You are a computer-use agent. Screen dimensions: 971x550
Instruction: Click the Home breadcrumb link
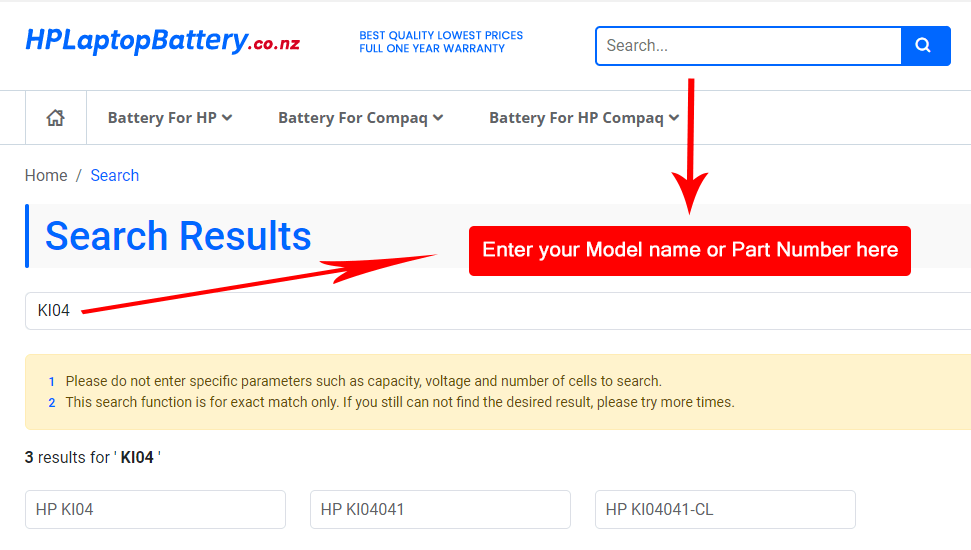(46, 176)
